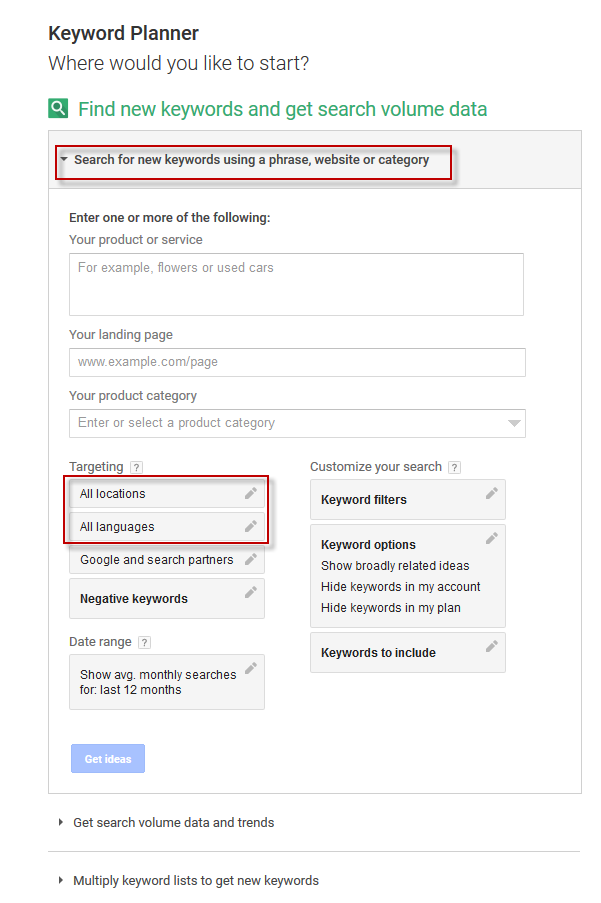The height and width of the screenshot is (903, 601).
Task: Click pencil icon for Google and search partners
Action: click(250, 559)
